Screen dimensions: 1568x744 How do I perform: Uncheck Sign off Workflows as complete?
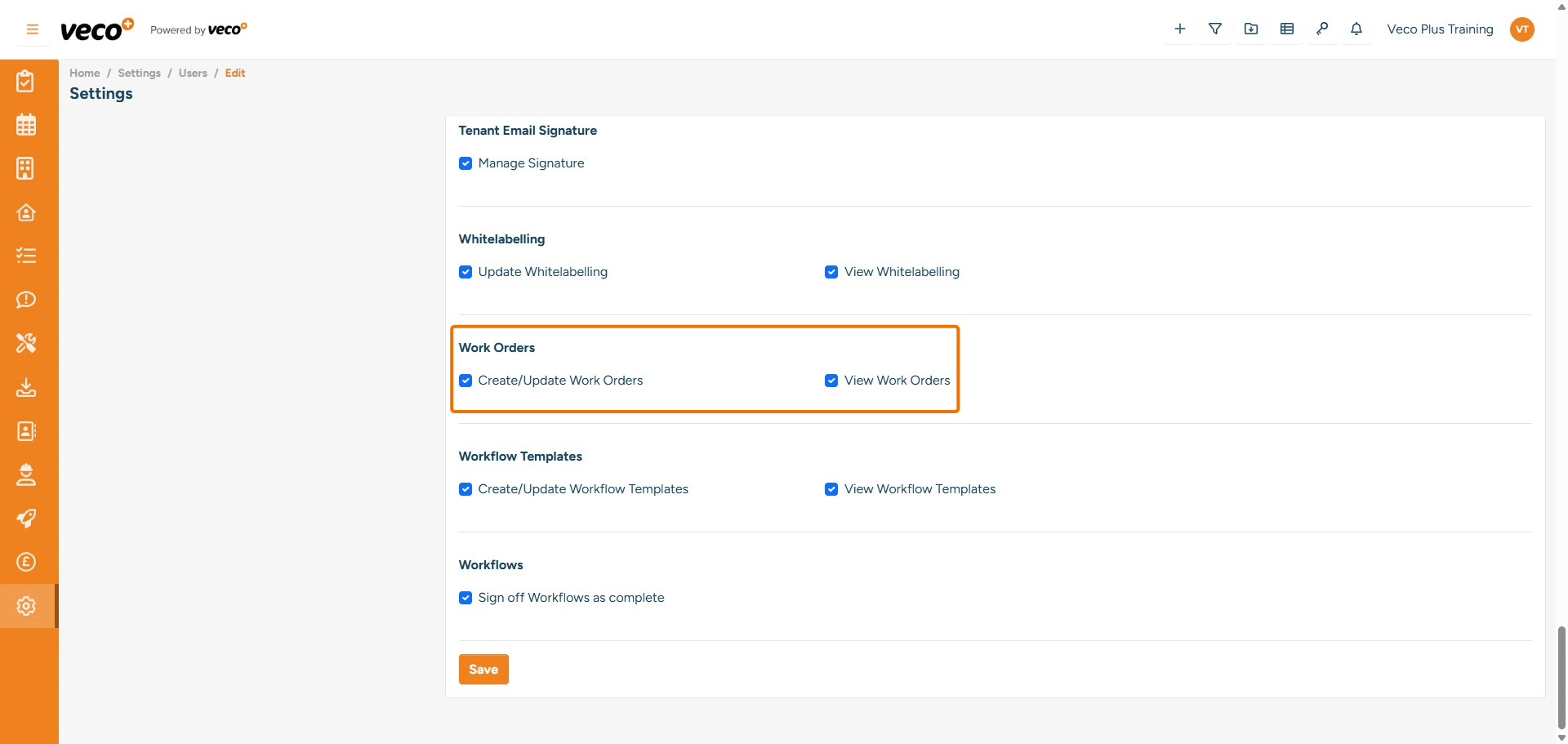pyautogui.click(x=465, y=598)
